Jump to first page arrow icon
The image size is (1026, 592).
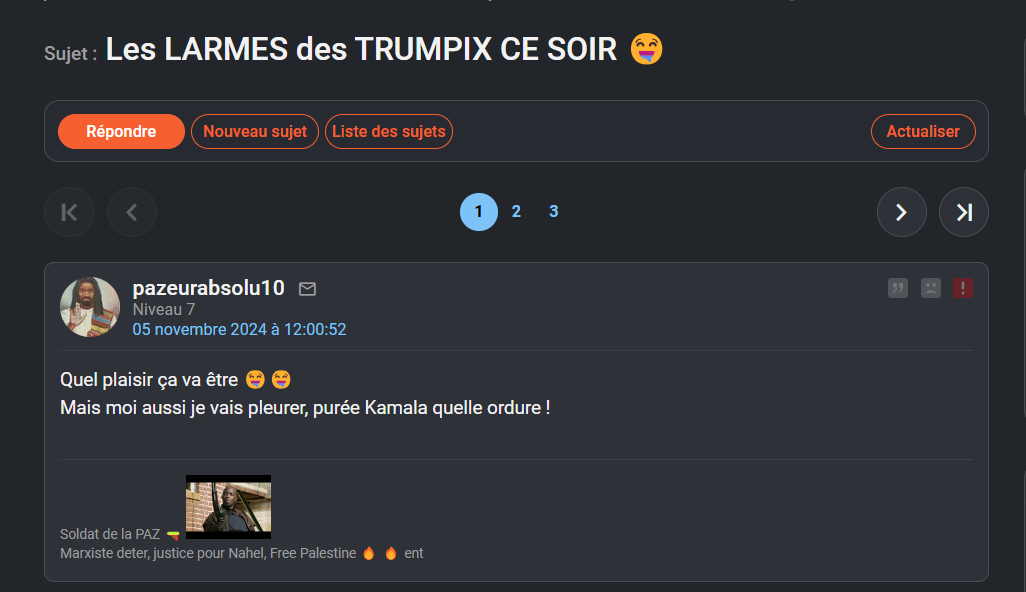[69, 212]
